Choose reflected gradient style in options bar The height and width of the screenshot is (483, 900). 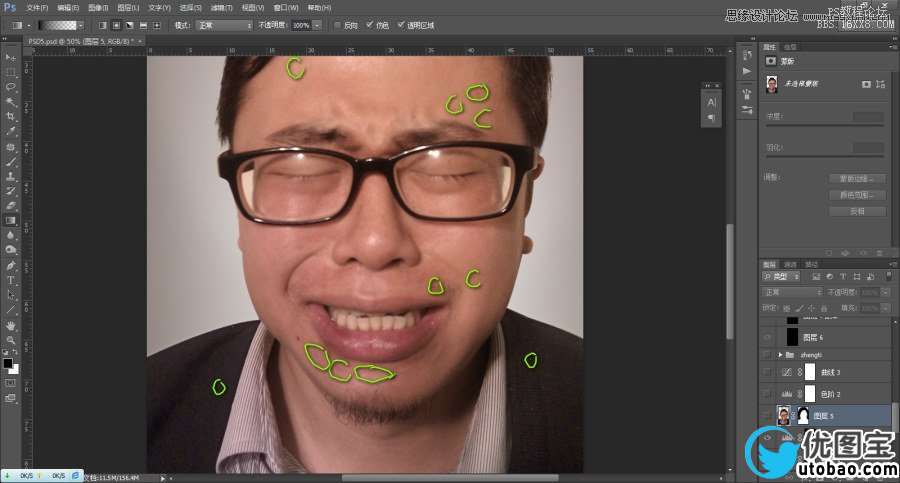click(142, 25)
